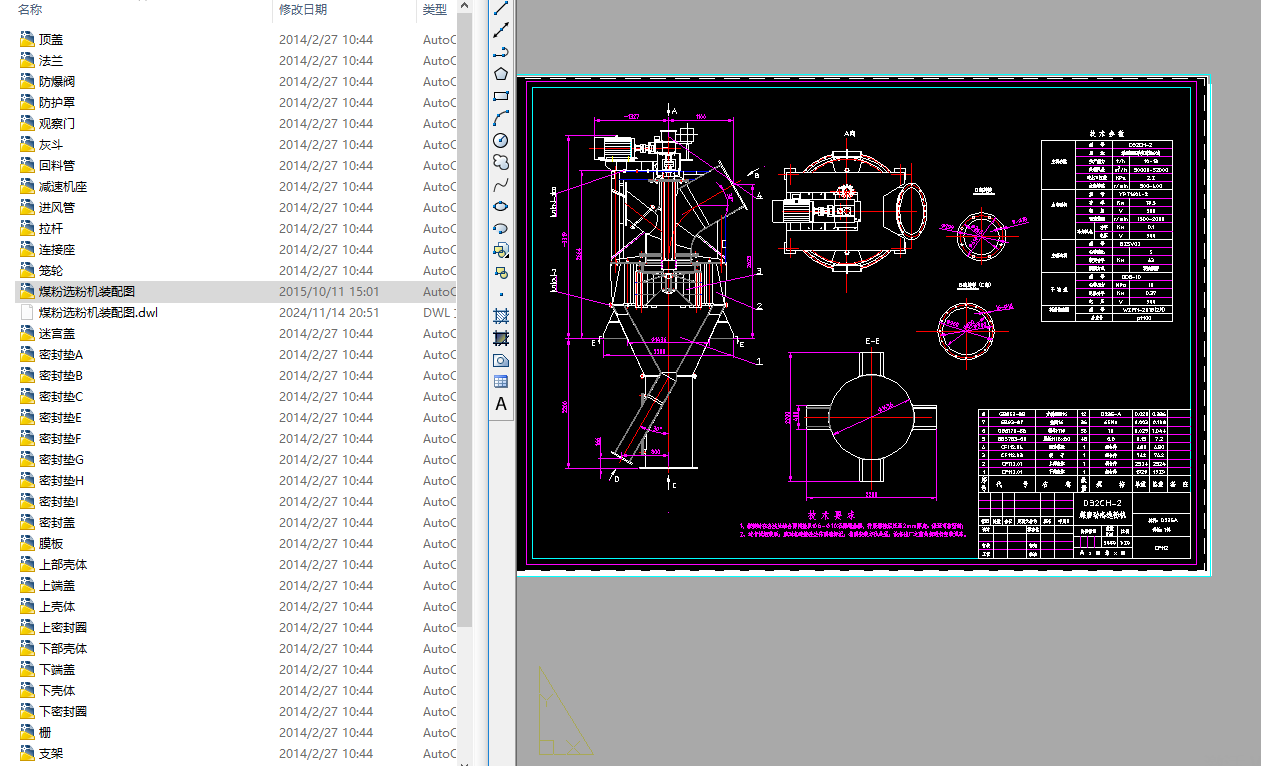1261x766 pixels.
Task: Click the Make Block tool
Action: click(x=501, y=272)
